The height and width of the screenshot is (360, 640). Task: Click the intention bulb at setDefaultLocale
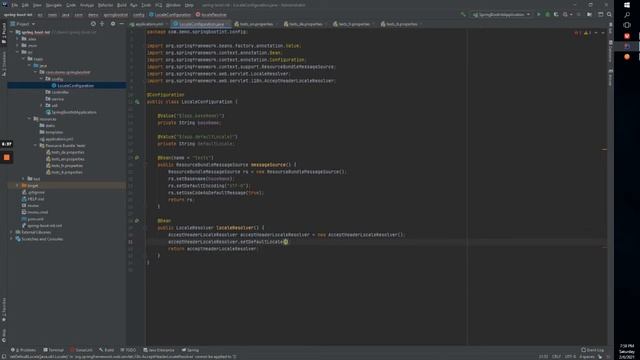[286, 242]
